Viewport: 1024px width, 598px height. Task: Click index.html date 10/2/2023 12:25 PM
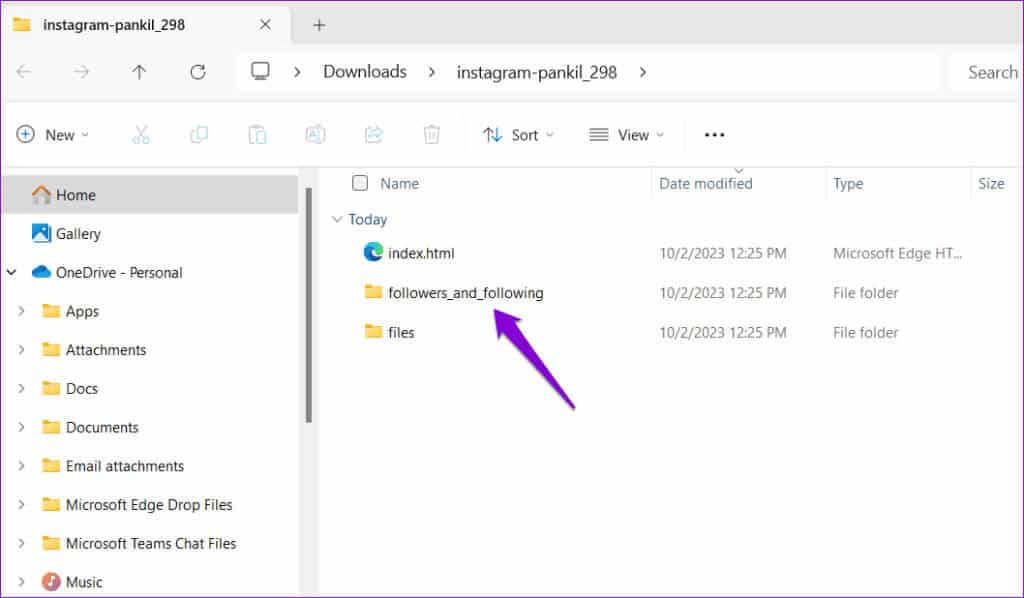click(x=723, y=253)
